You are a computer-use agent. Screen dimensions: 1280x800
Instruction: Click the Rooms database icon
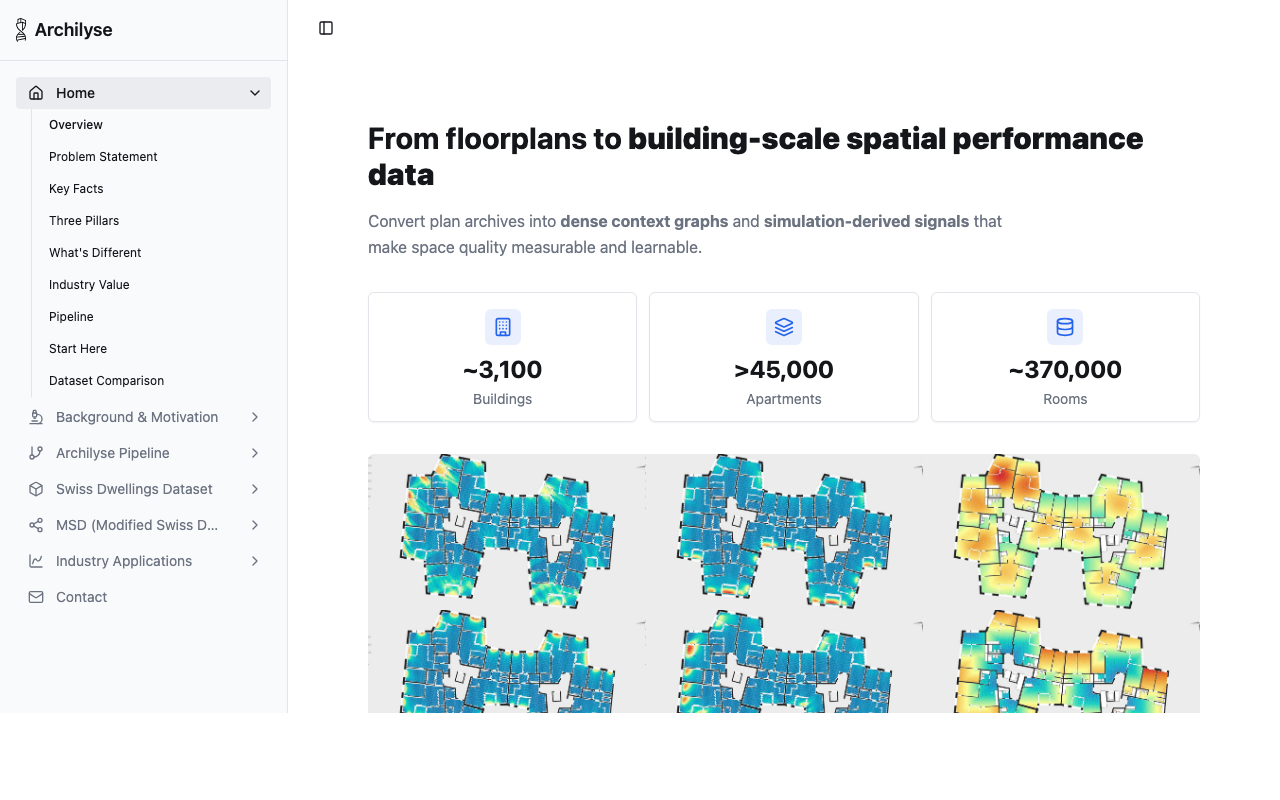[x=1065, y=327]
